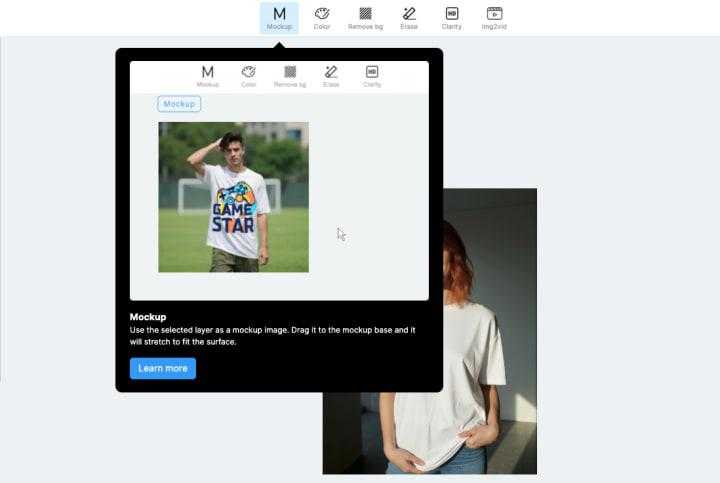The width and height of the screenshot is (720, 483).
Task: Click the Remove bg icon inside tooltip preview
Action: point(290,72)
